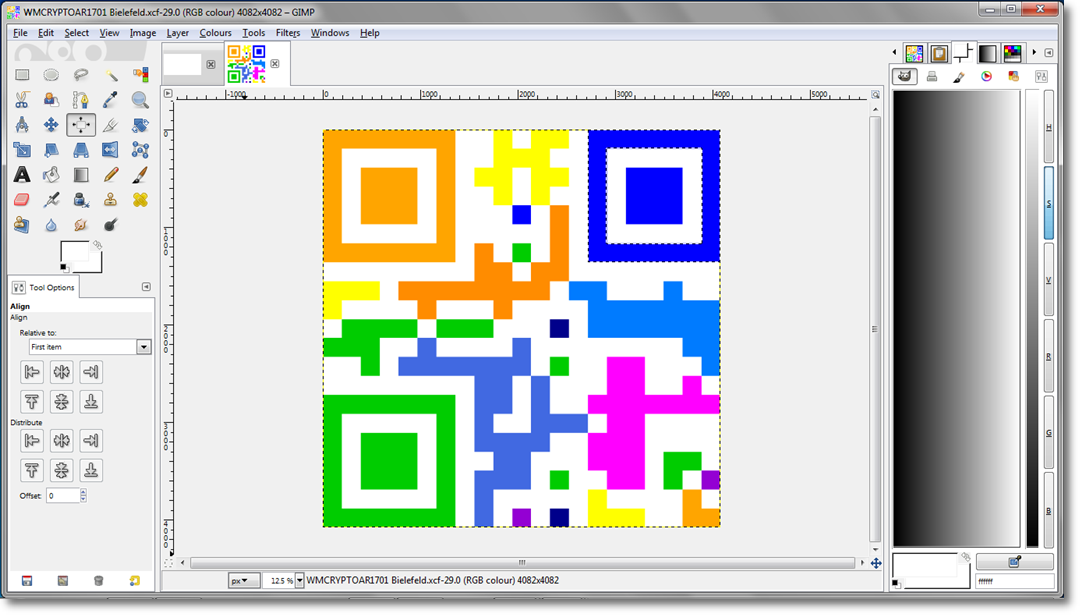Open the Layer menu
This screenshot has width=1080, height=615.
(178, 32)
